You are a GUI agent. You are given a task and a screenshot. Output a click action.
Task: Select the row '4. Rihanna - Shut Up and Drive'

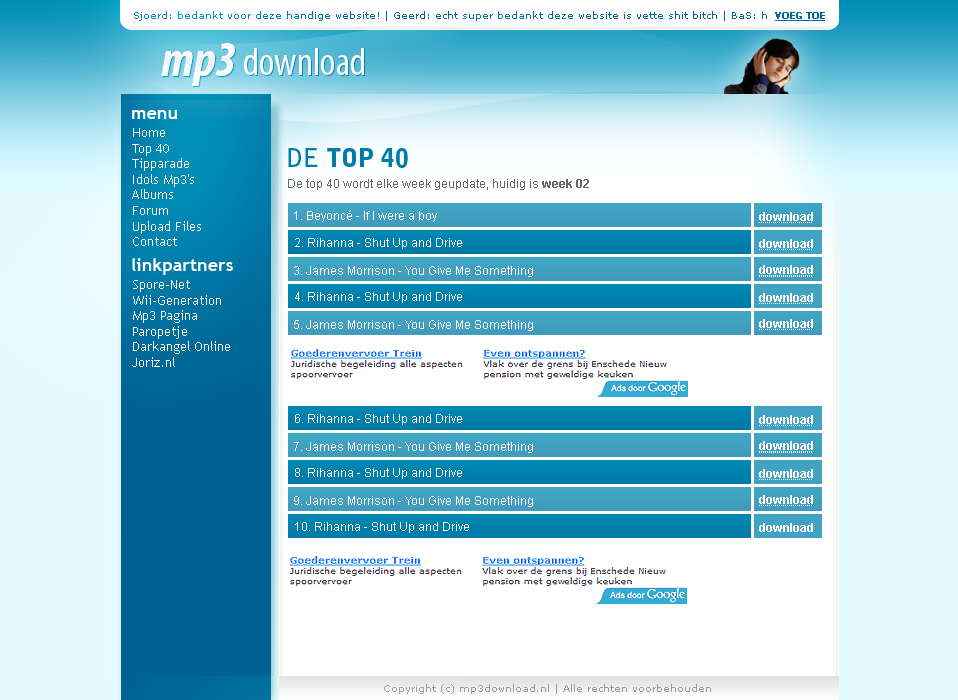pyautogui.click(x=519, y=296)
